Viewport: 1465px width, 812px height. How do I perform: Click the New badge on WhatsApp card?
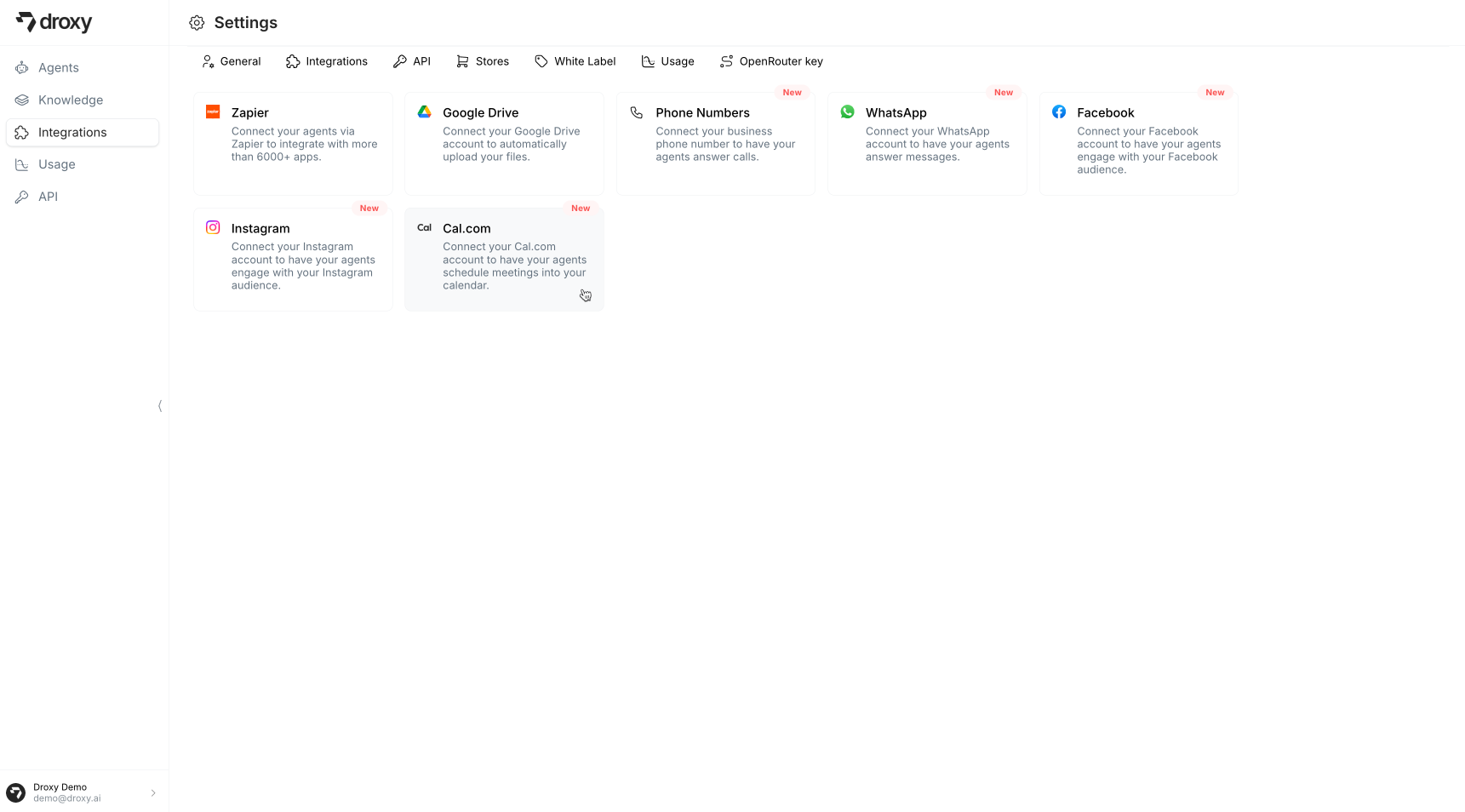pyautogui.click(x=1004, y=93)
